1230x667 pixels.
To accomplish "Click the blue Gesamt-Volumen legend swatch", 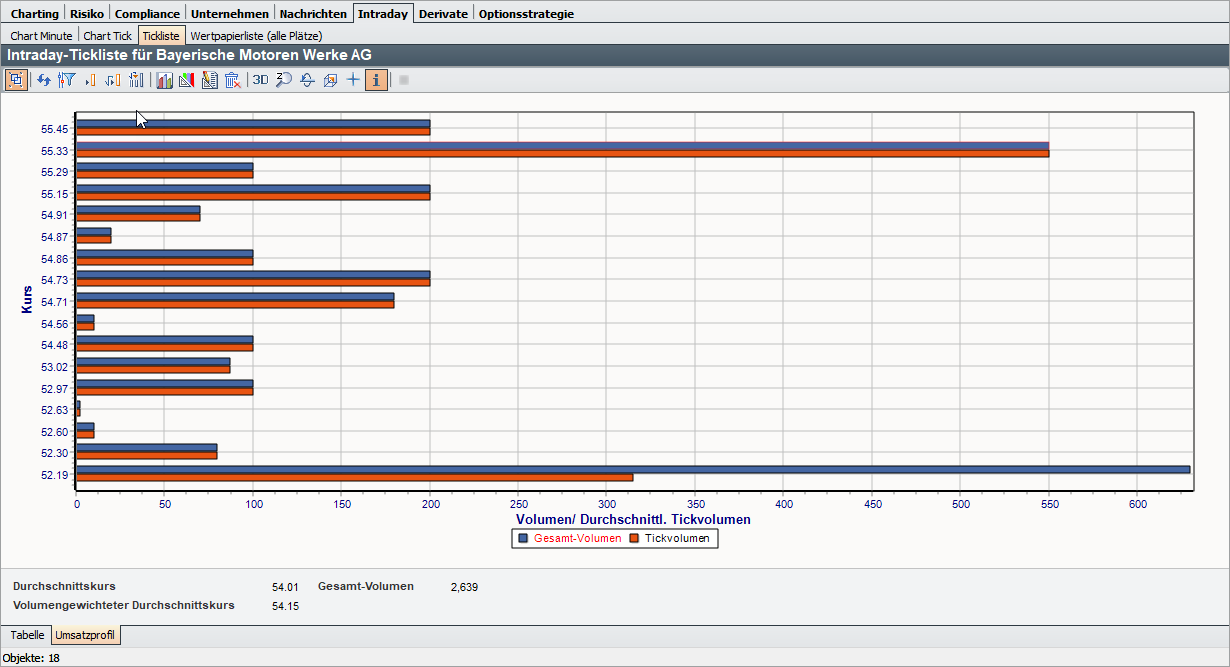I will click(523, 538).
